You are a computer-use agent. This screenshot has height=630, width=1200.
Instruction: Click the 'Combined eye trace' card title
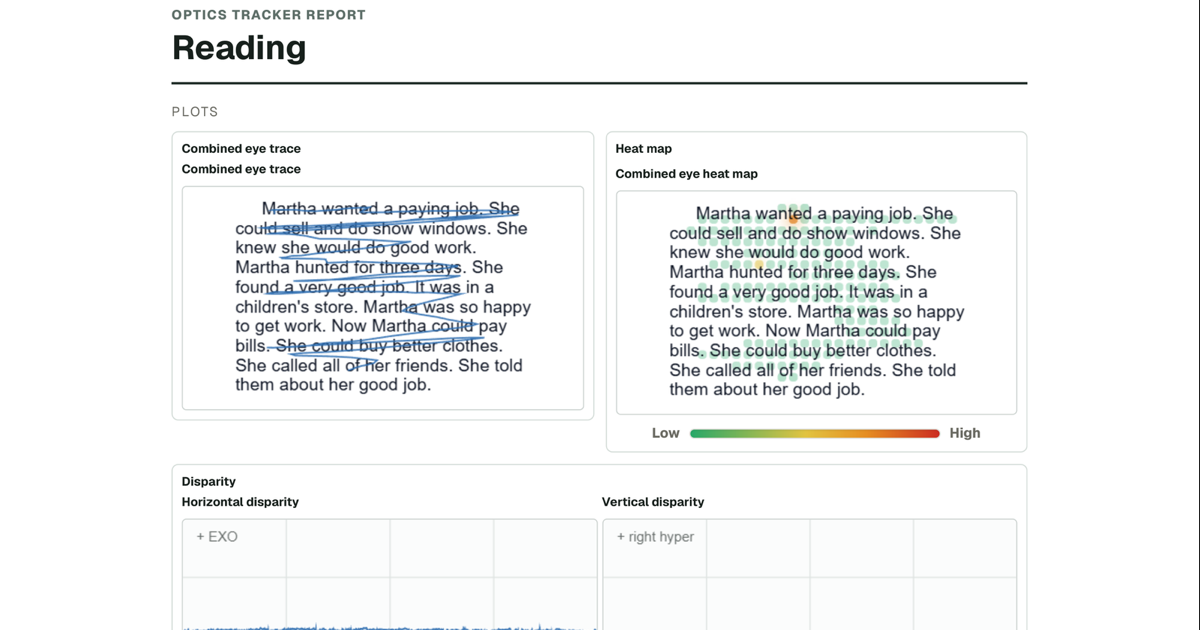click(241, 148)
